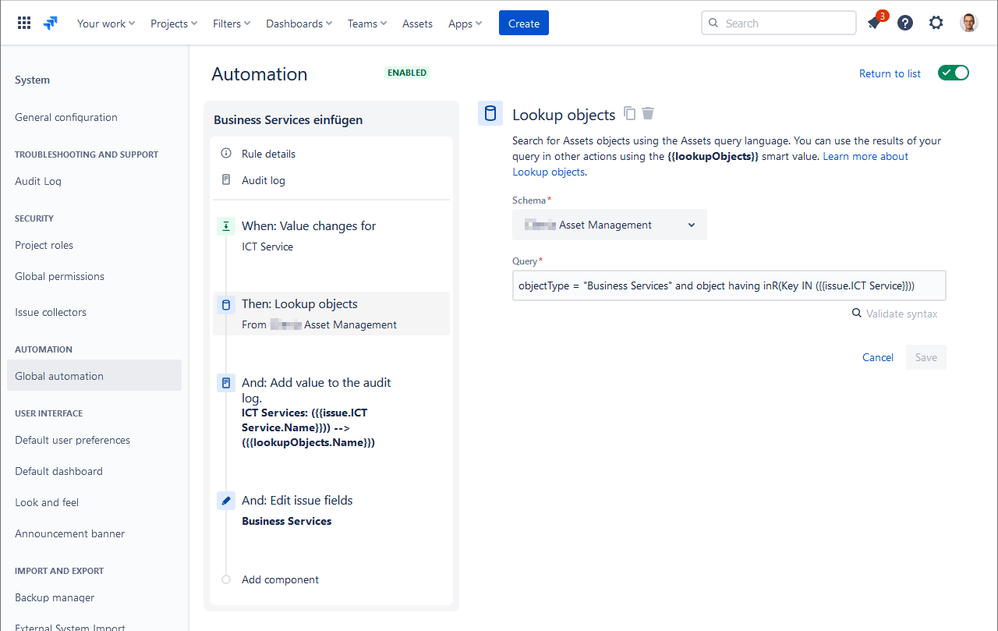The height and width of the screenshot is (631, 998).
Task: Open the Apps dropdown in navigation bar
Action: click(x=465, y=24)
